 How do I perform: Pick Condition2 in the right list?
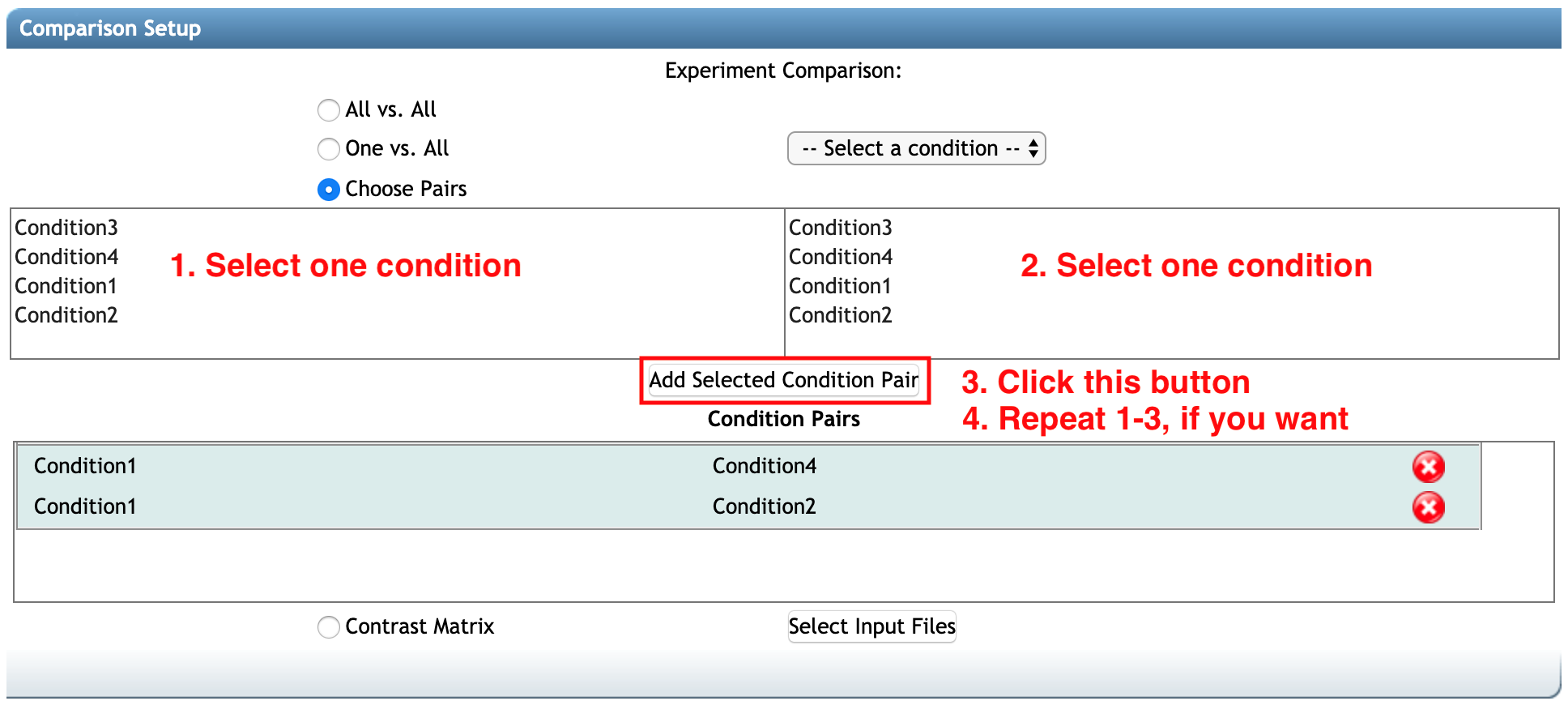840,314
